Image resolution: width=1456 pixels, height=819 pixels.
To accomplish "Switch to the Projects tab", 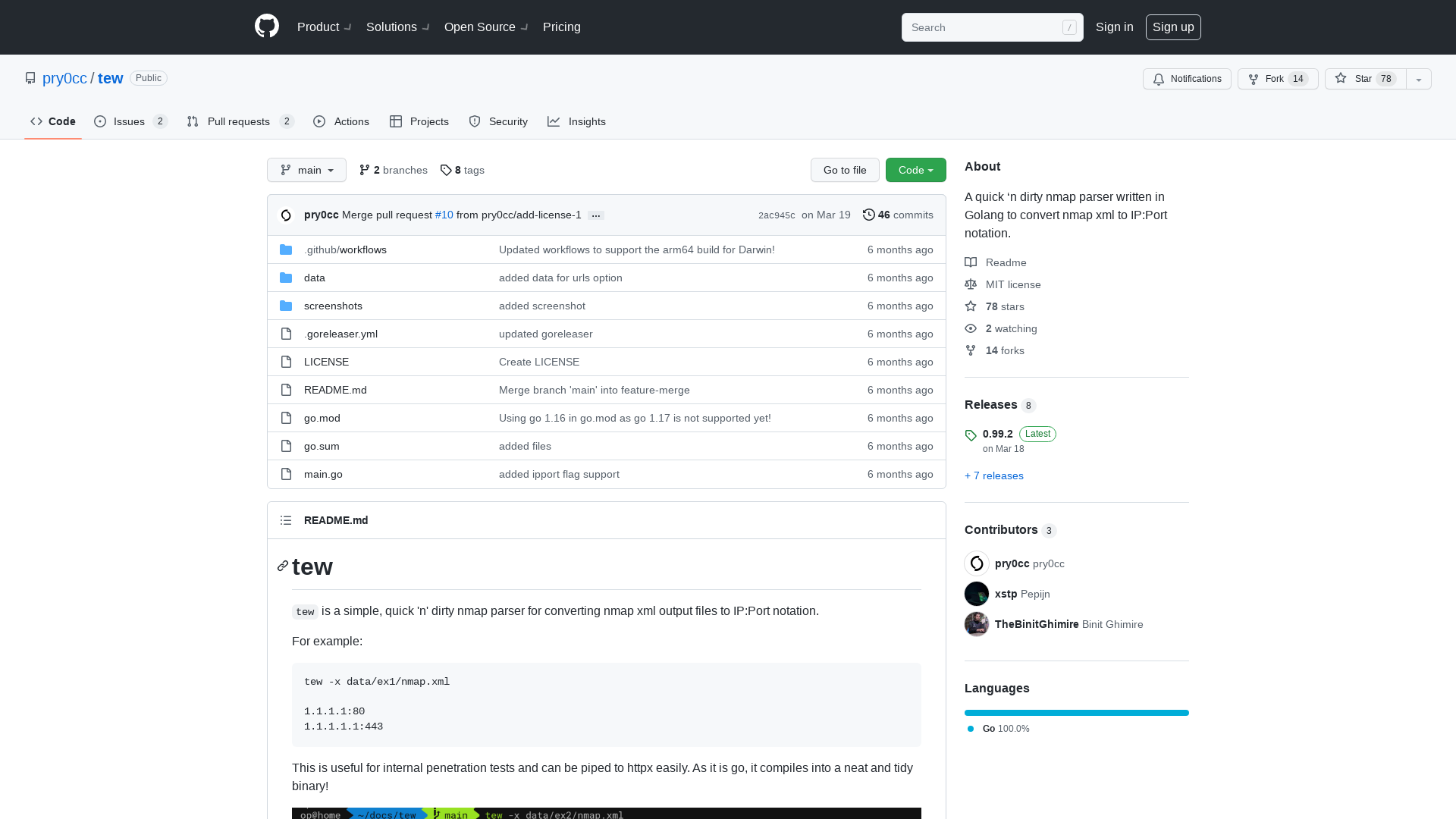I will [419, 121].
